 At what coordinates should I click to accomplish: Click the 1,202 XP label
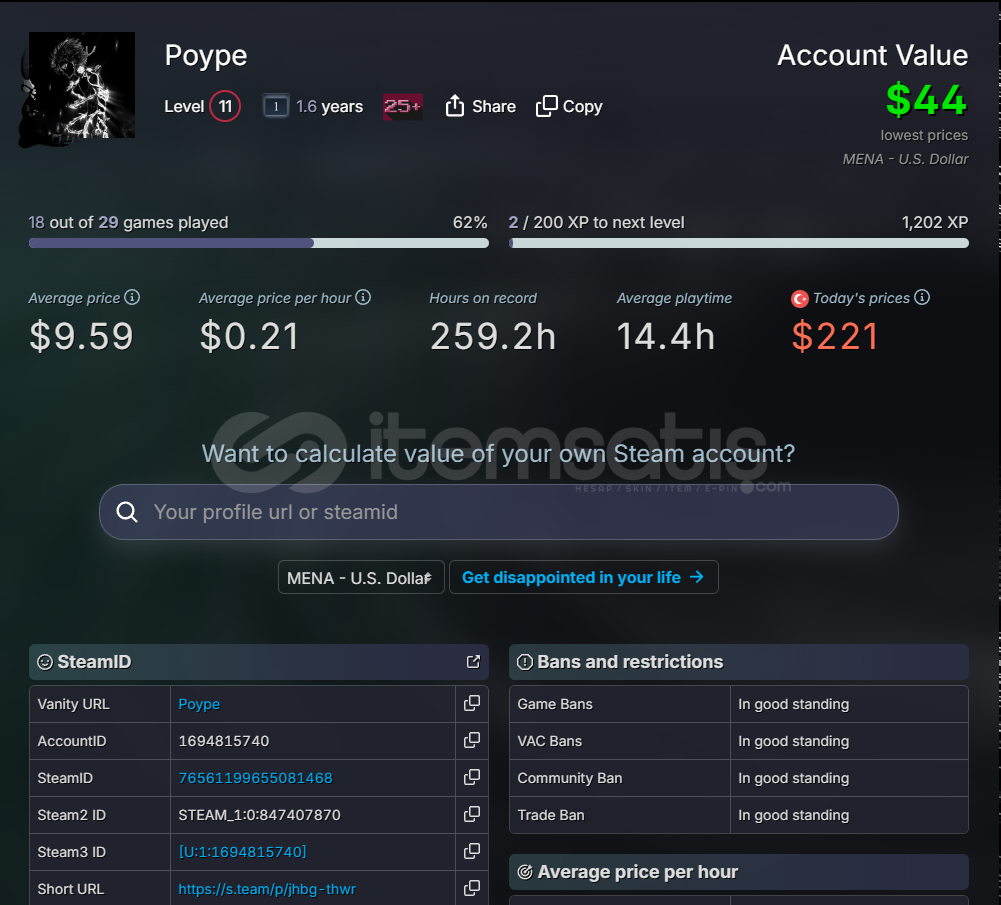935,222
